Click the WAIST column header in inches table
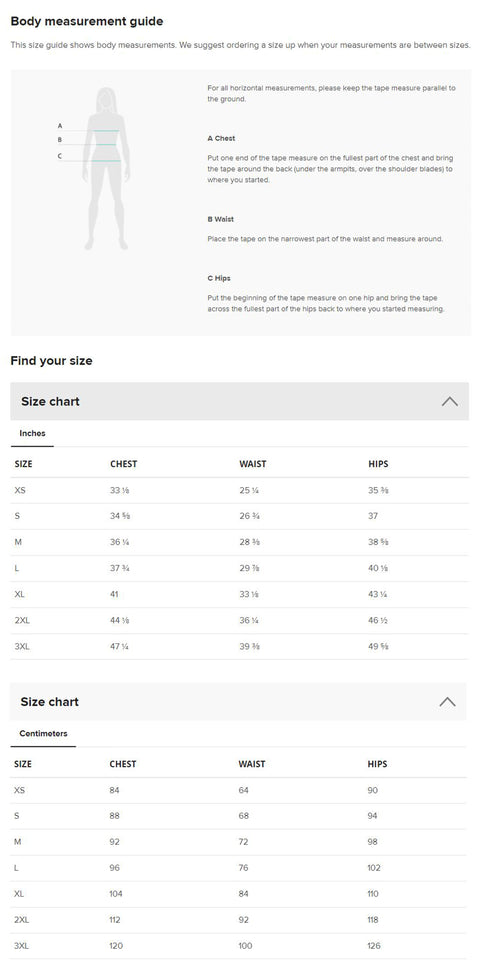The height and width of the screenshot is (980, 480). pyautogui.click(x=252, y=464)
